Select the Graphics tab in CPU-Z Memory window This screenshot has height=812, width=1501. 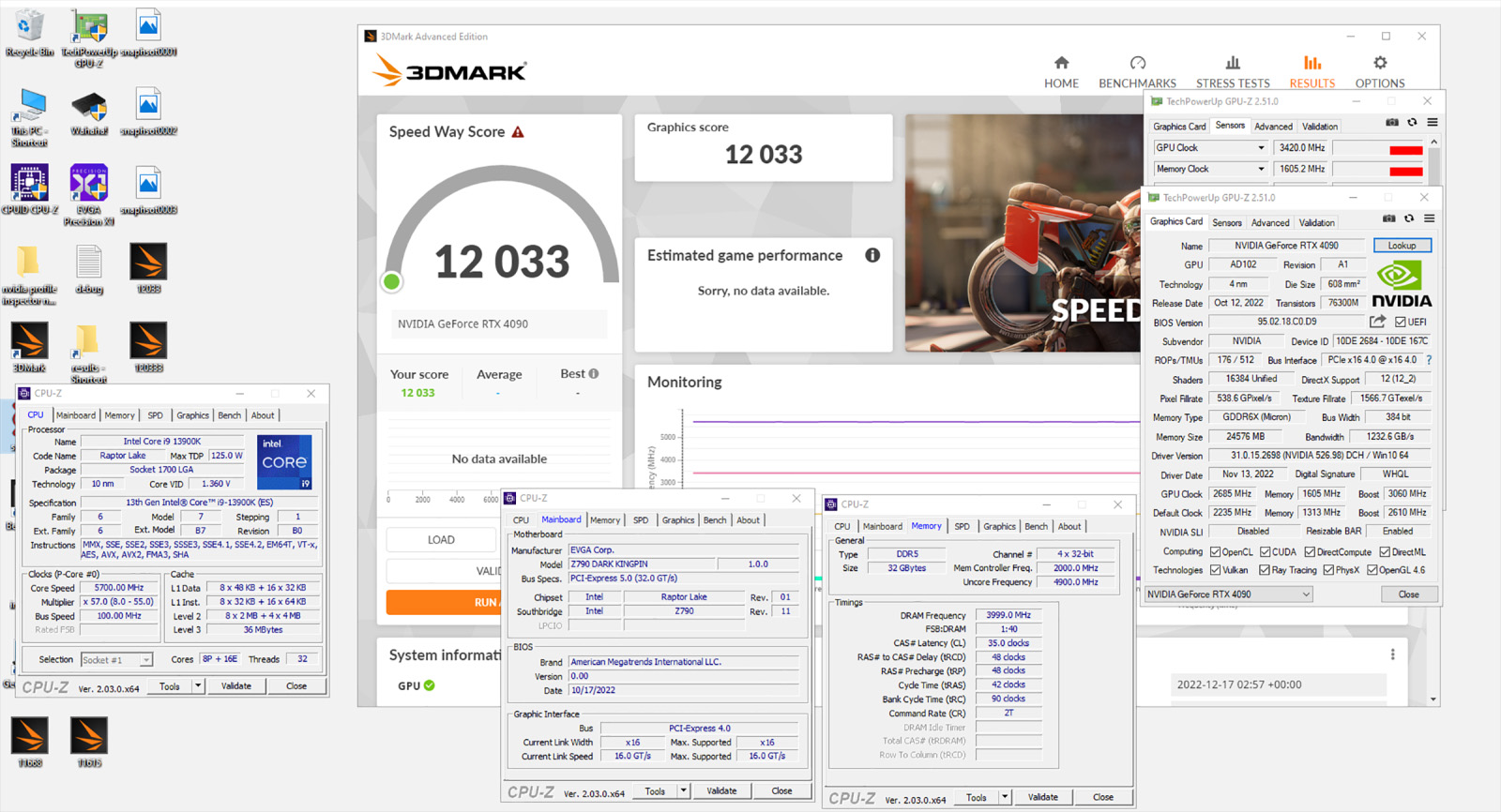(999, 527)
